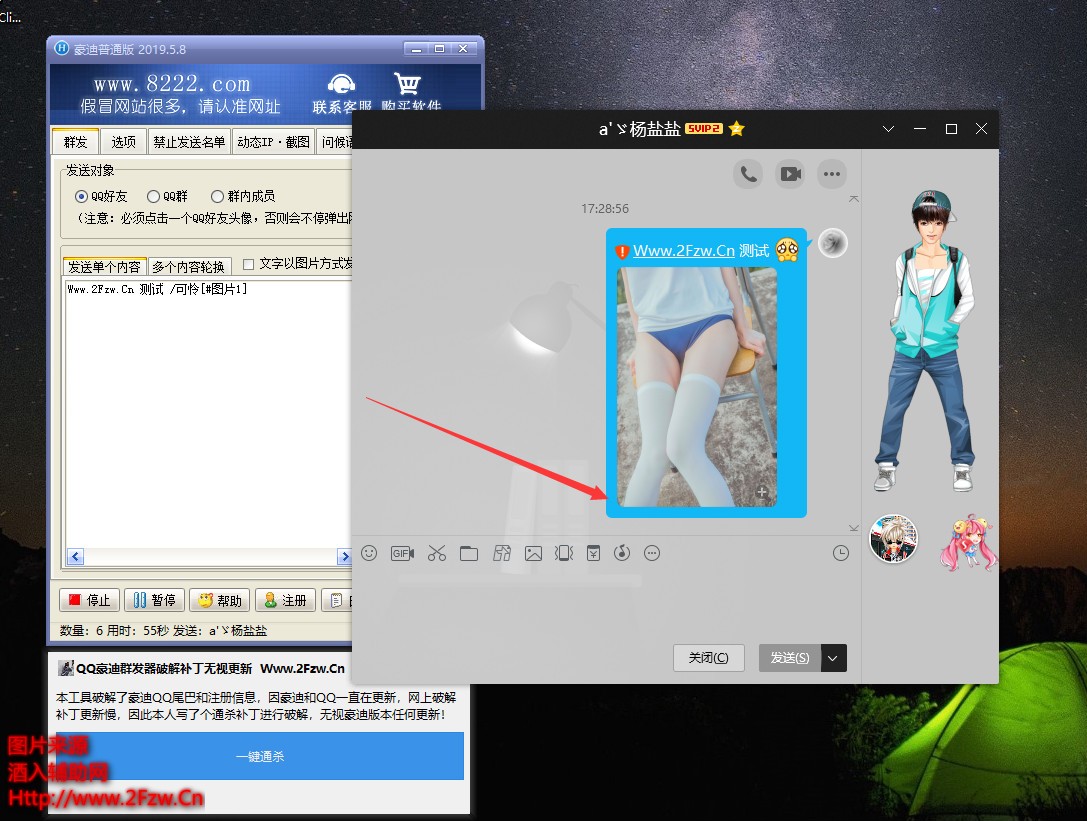The image size is (1087, 821).
Task: Select the 群内成员 radio button
Action: (217, 196)
